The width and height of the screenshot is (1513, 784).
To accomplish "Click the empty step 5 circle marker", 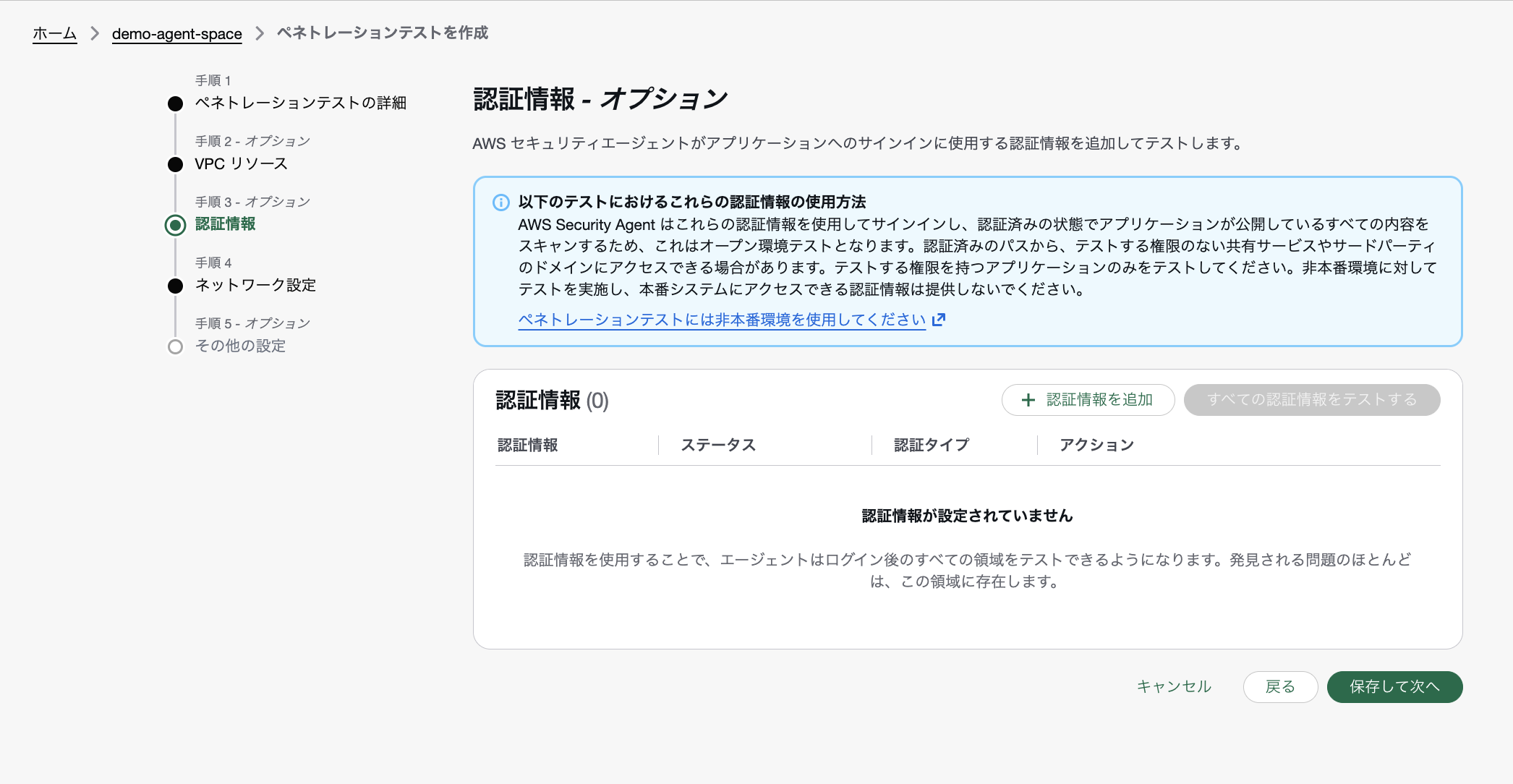I will coord(175,347).
